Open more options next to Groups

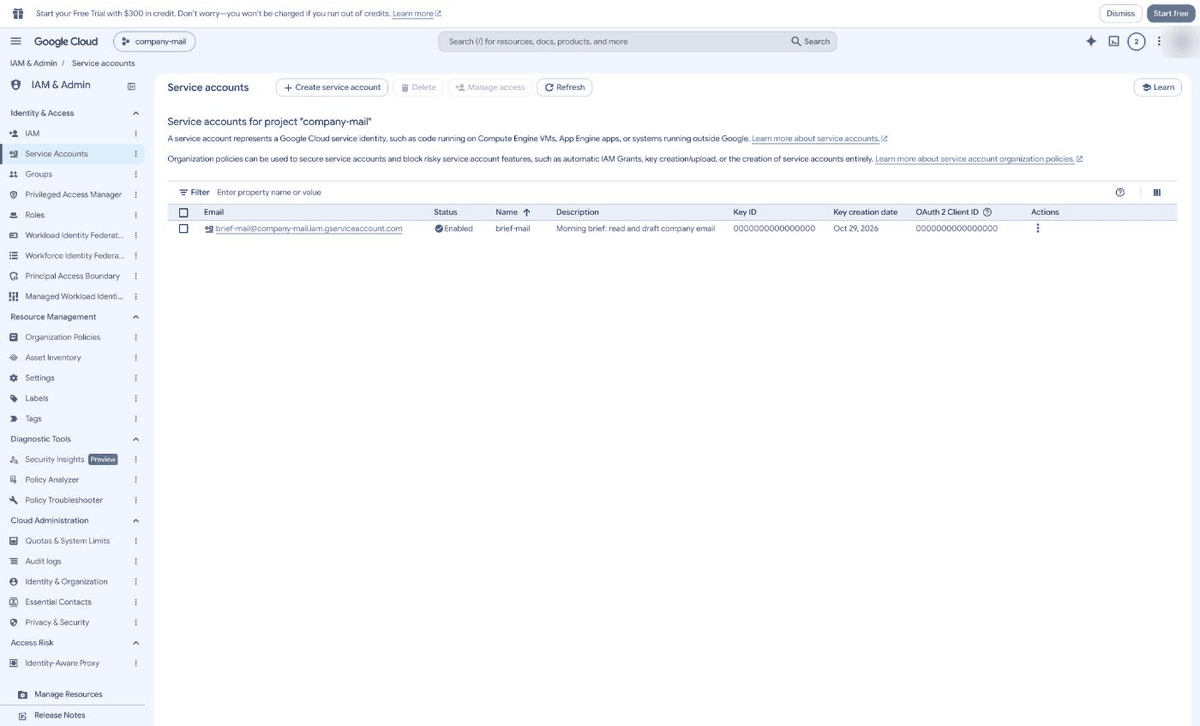136,174
